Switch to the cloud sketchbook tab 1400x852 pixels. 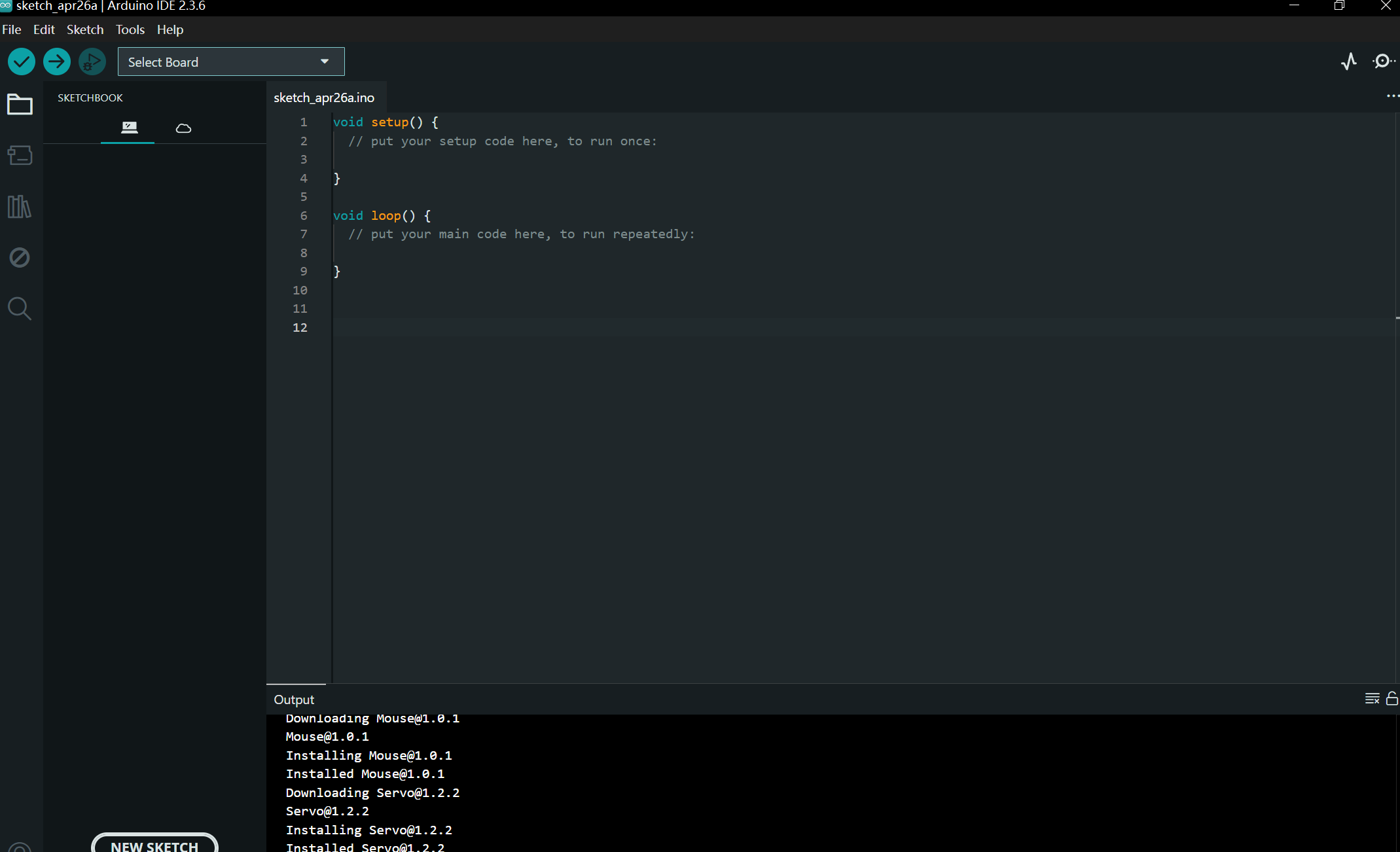pyautogui.click(x=183, y=128)
